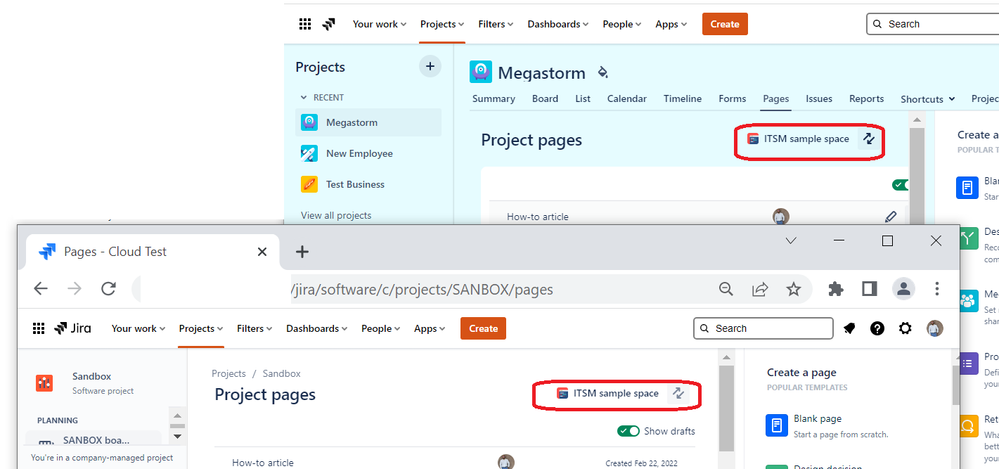Screen dimensions: 999x469
Task: Open Jira settings gear icon
Action: [x=905, y=329]
